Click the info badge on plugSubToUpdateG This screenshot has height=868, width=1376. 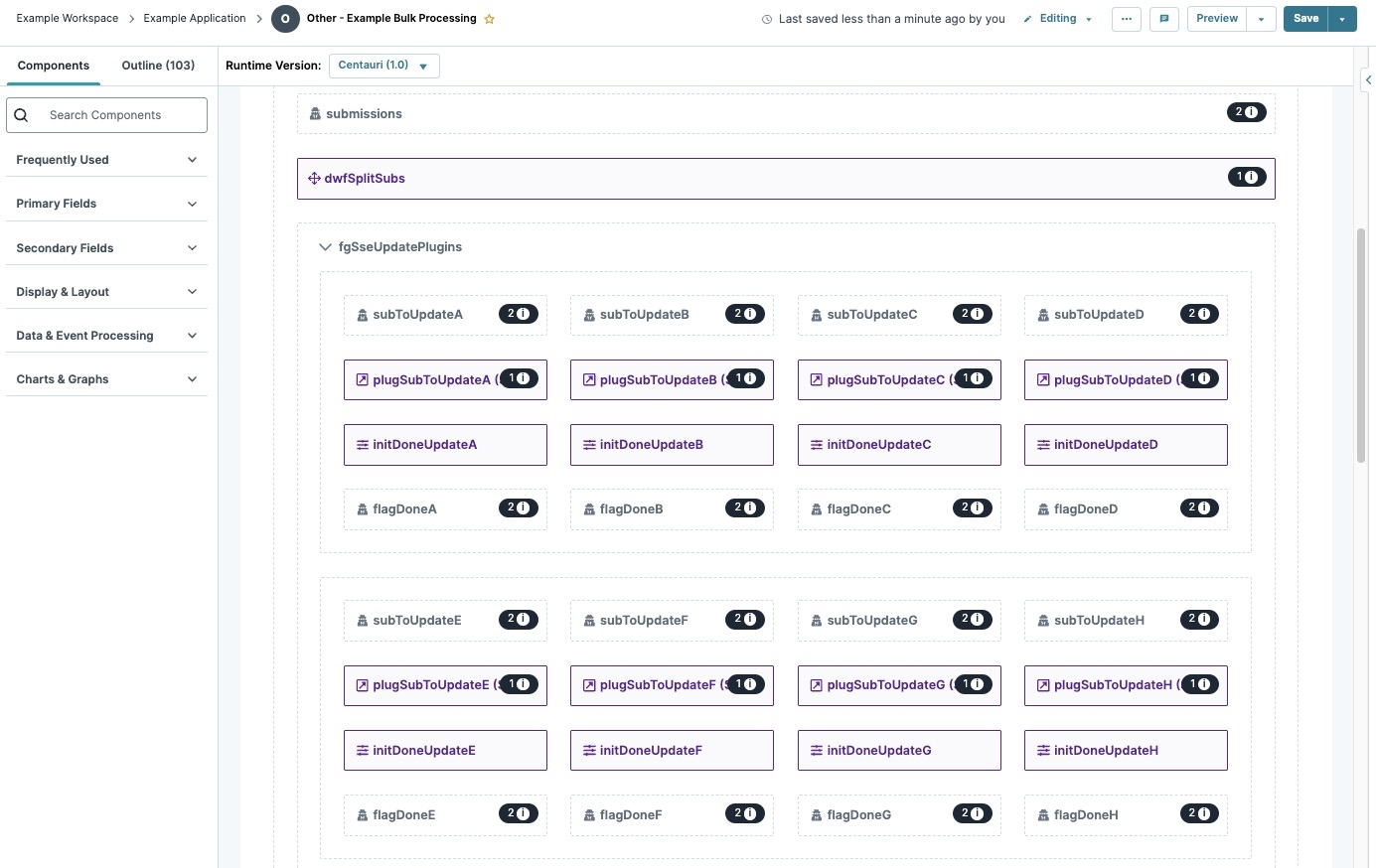tap(972, 684)
